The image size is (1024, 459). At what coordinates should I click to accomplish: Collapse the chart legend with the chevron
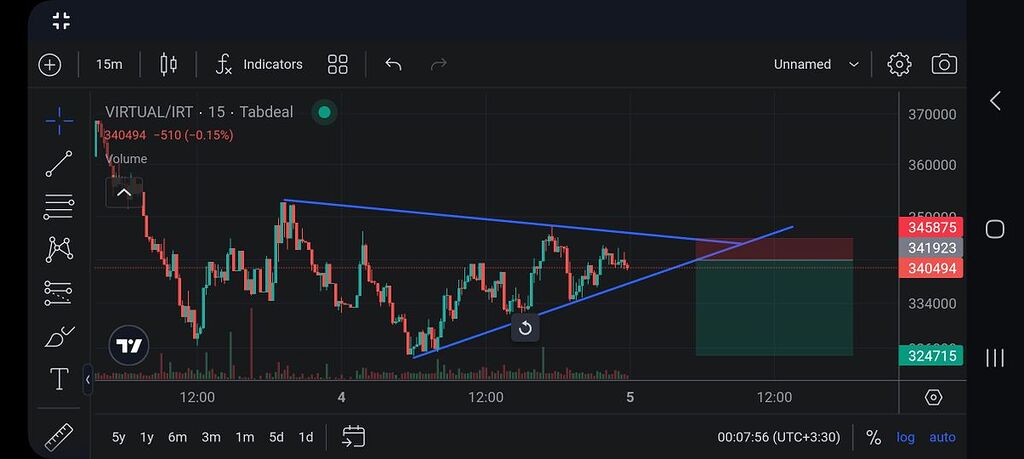(124, 192)
